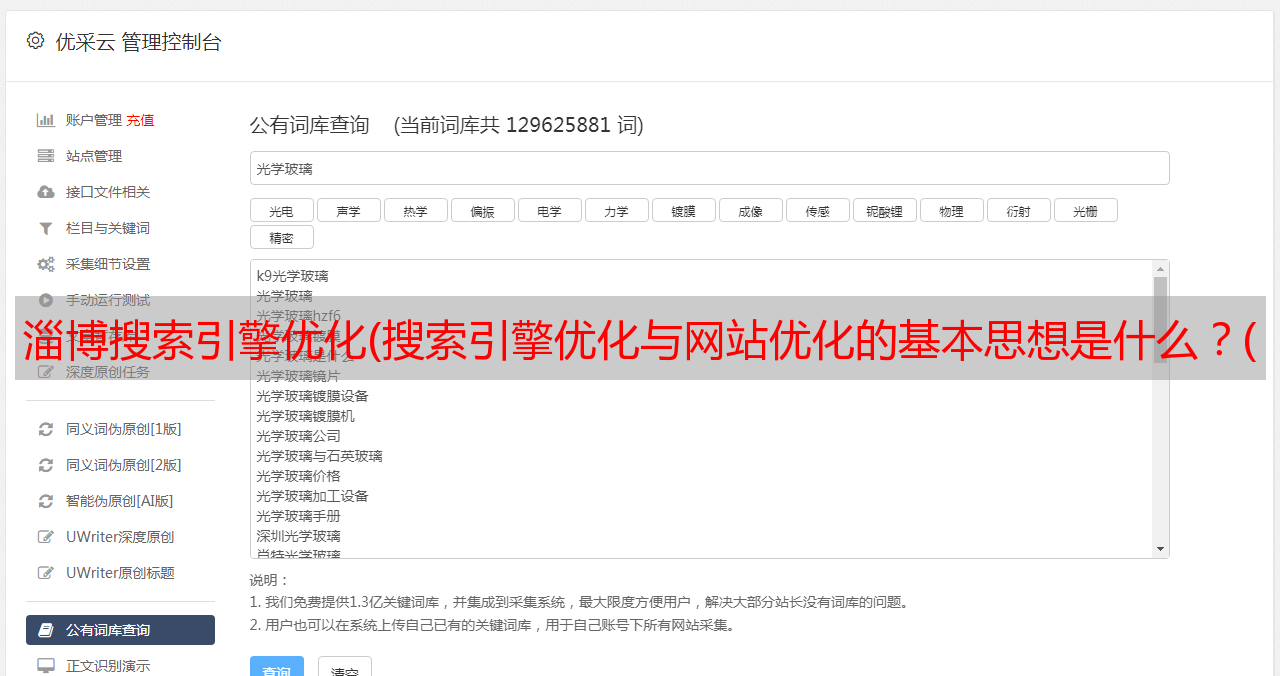Click the 电学 tag button
This screenshot has height=676, width=1280.
pos(549,210)
